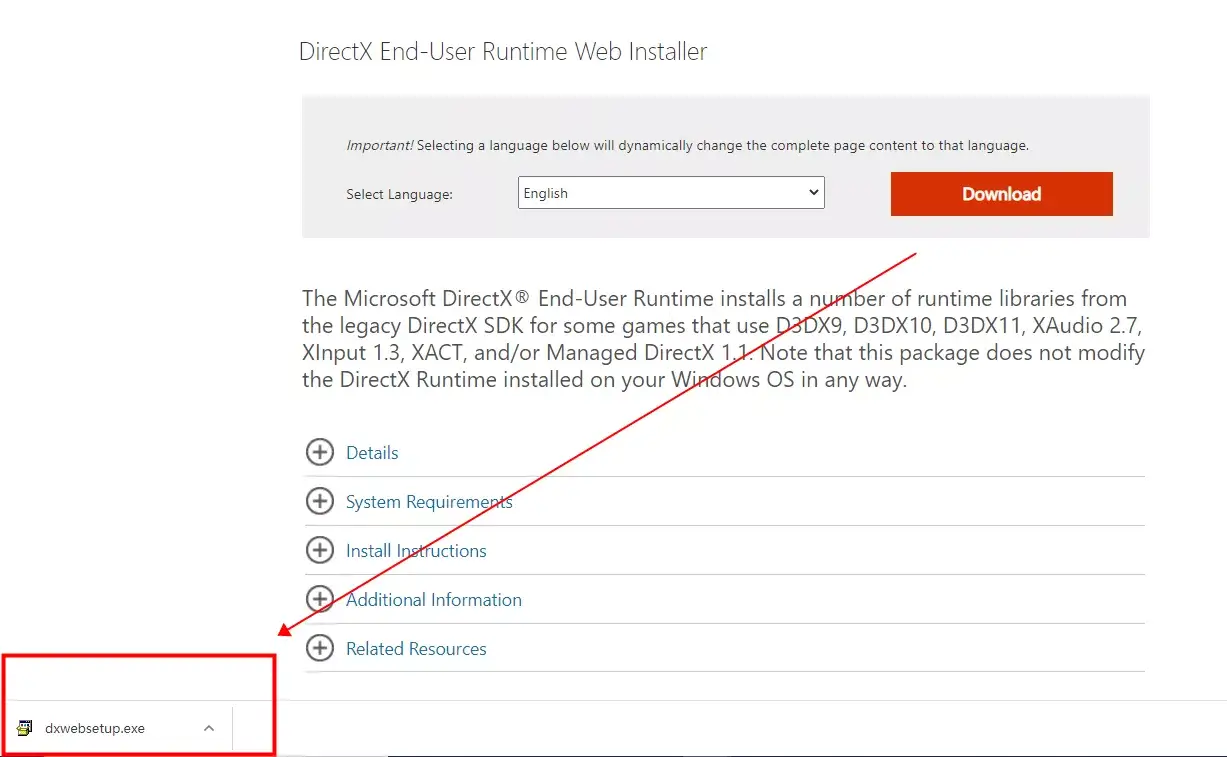
Task: Click the plus icon beside Install Instructions
Action: (x=319, y=550)
